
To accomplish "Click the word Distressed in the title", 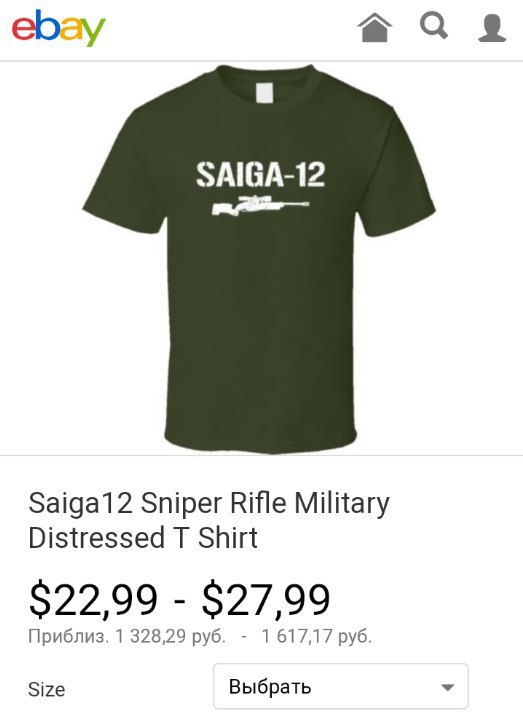I will point(96,538).
